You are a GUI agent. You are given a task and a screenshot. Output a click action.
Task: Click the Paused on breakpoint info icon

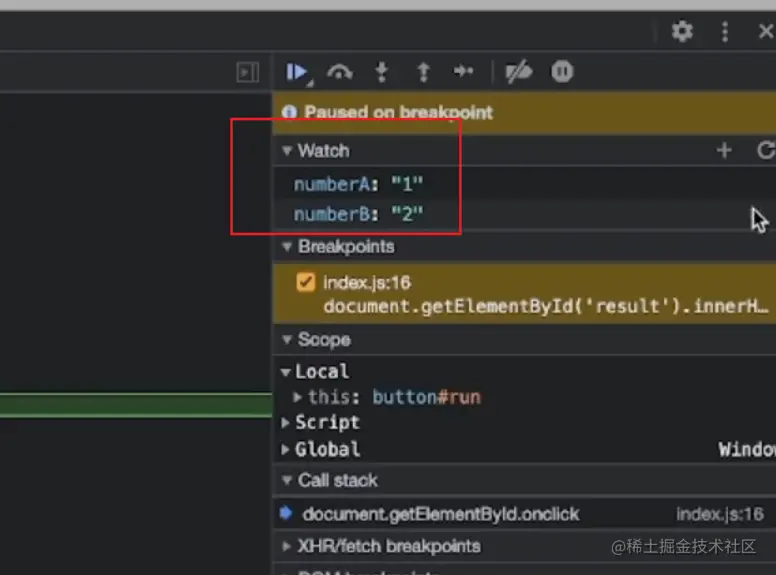point(290,112)
